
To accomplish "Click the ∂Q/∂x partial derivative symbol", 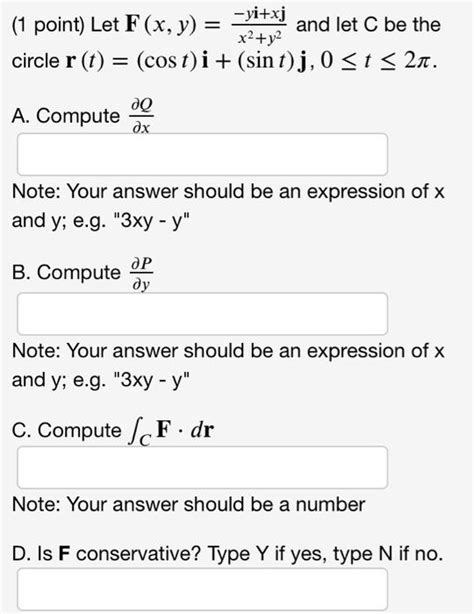I will point(141,116).
